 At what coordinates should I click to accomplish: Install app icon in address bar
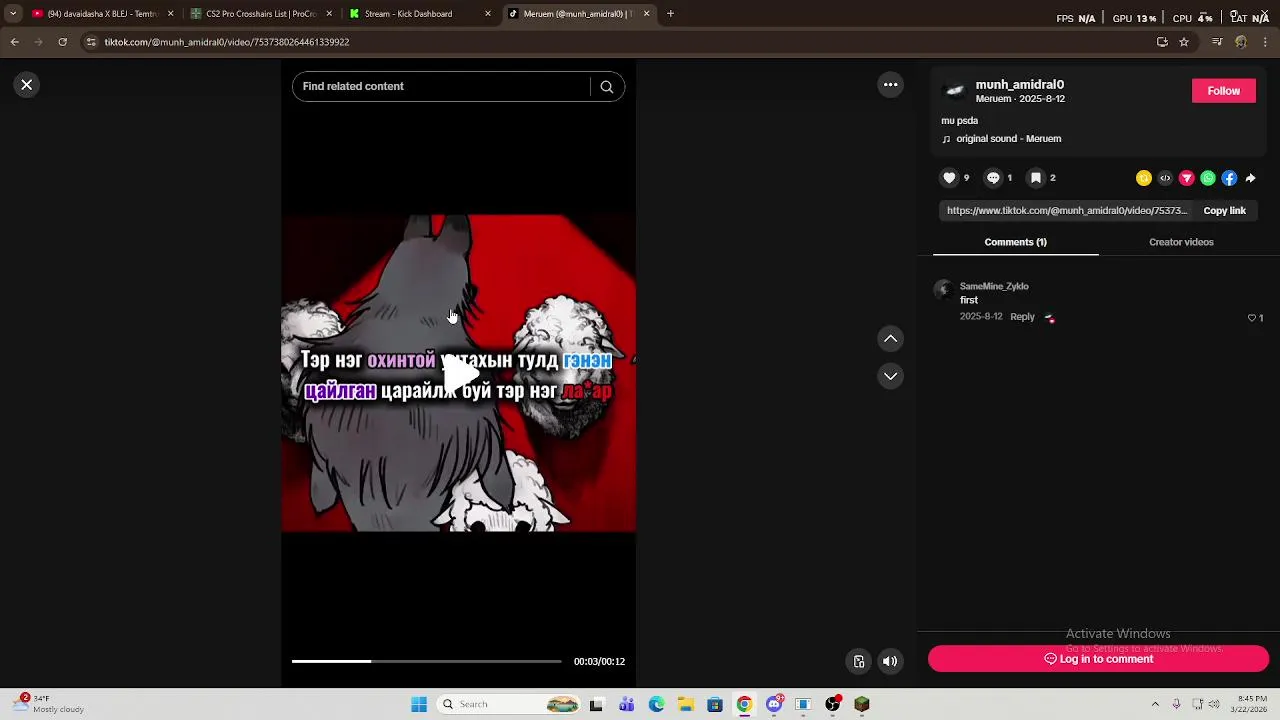pyautogui.click(x=1162, y=42)
